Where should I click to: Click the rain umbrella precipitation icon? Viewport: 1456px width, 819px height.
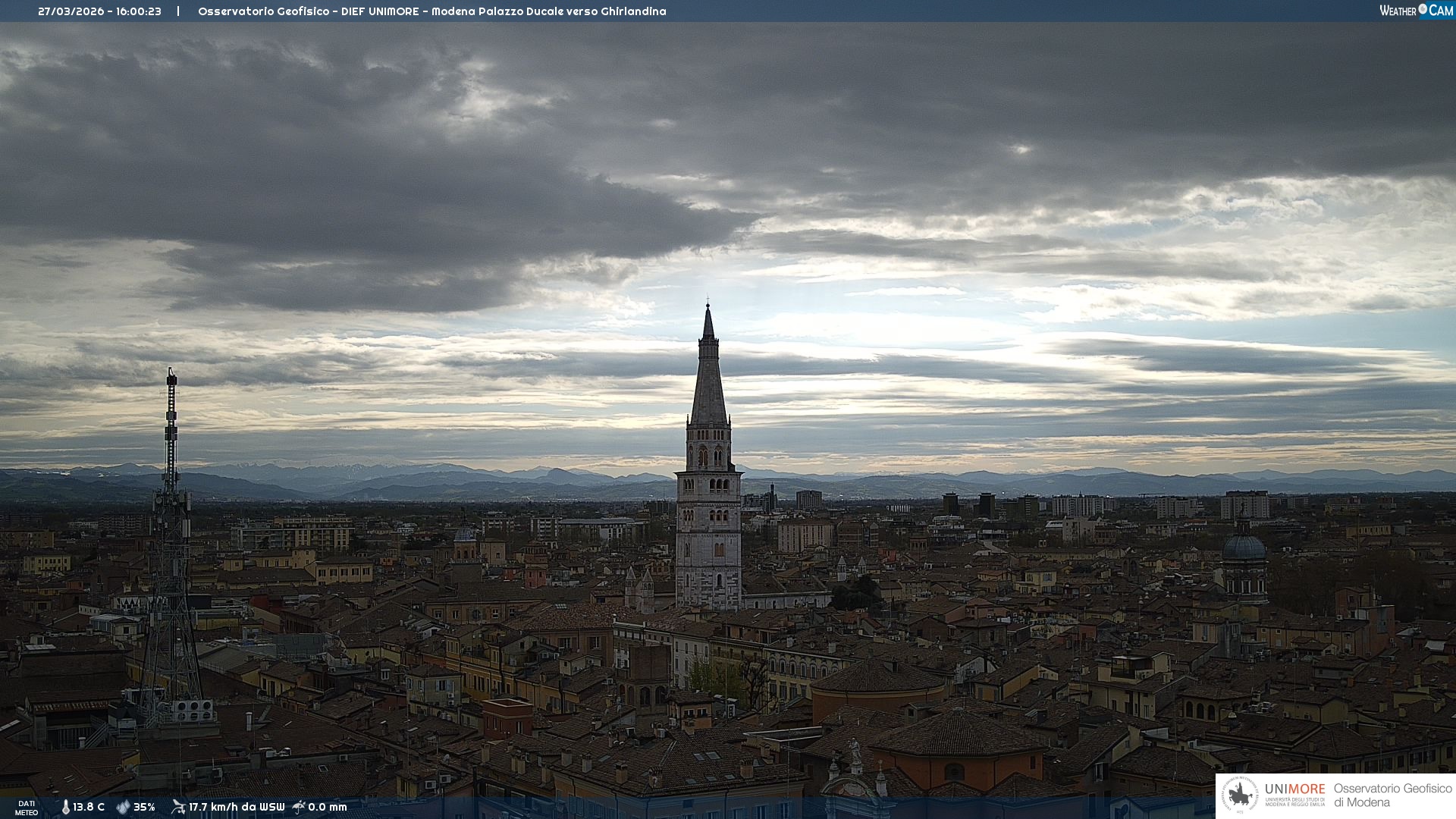coord(299,807)
